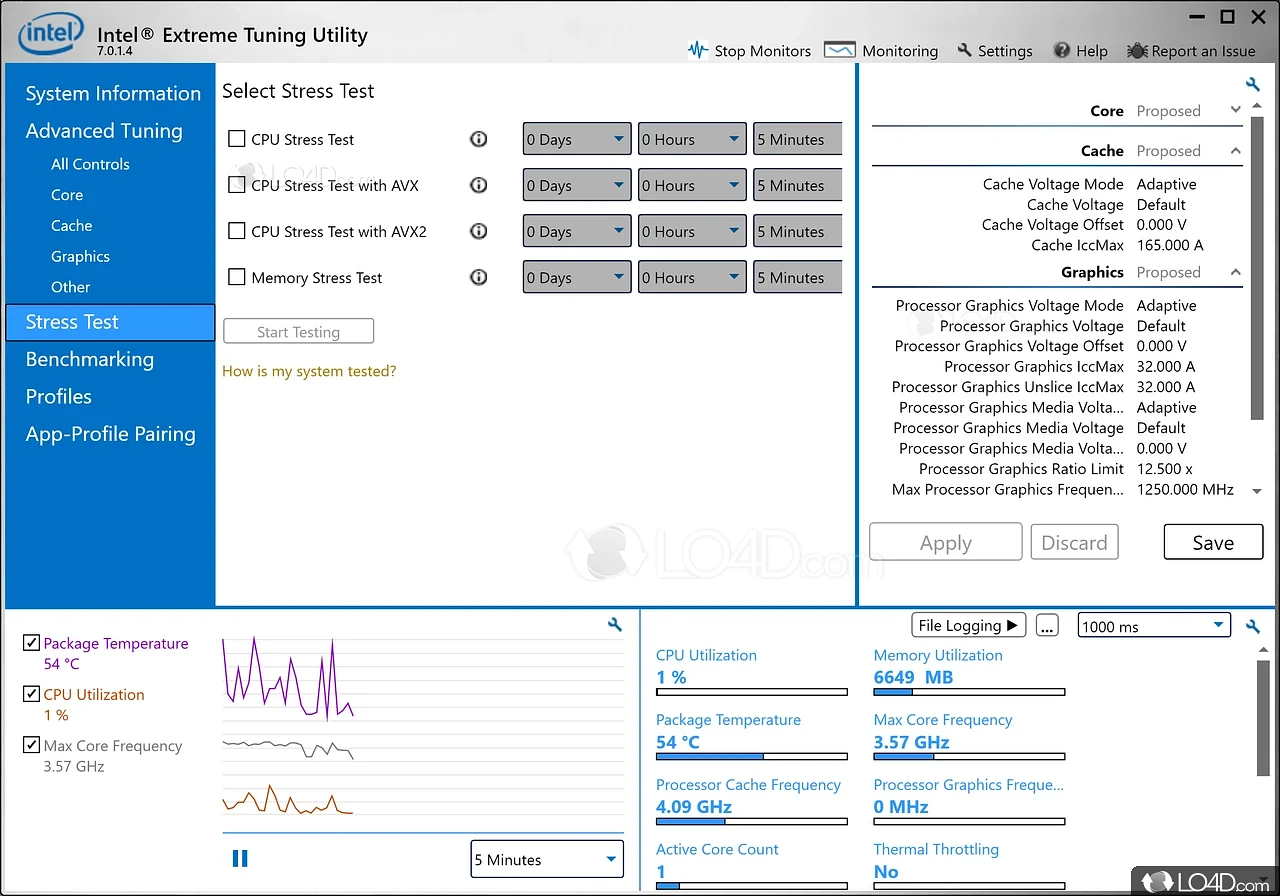Screen dimensions: 1280x896
Task: Switch to the Benchmarking section
Action: coord(89,359)
